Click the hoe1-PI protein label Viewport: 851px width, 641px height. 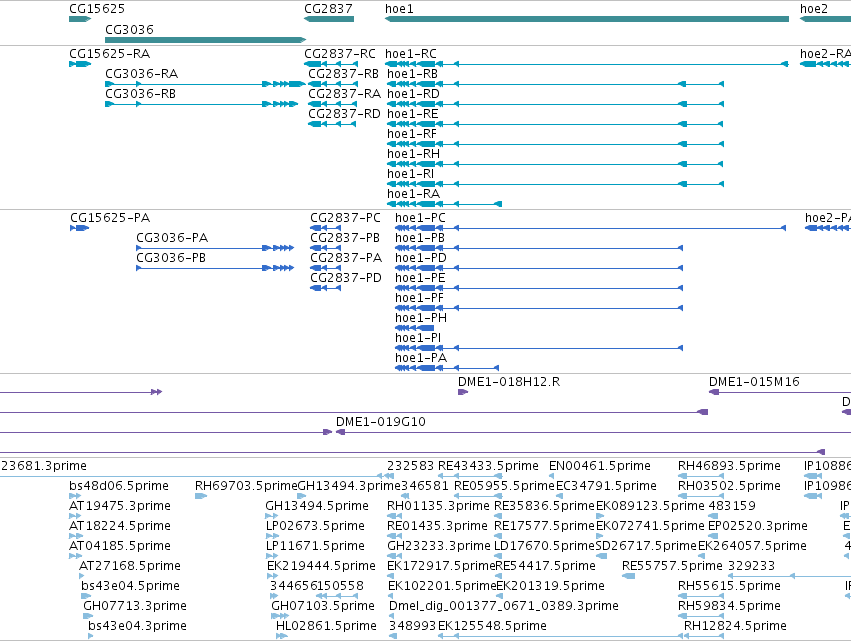coord(418,338)
